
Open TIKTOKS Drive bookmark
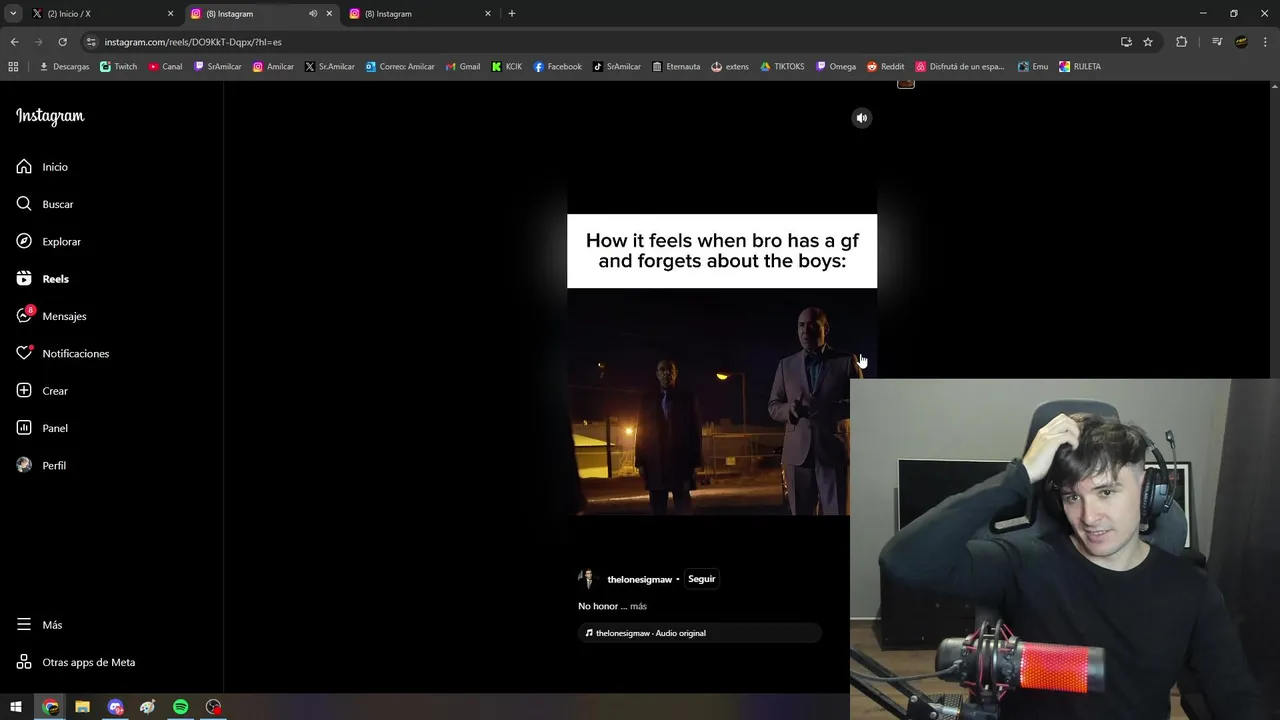[x=781, y=67]
